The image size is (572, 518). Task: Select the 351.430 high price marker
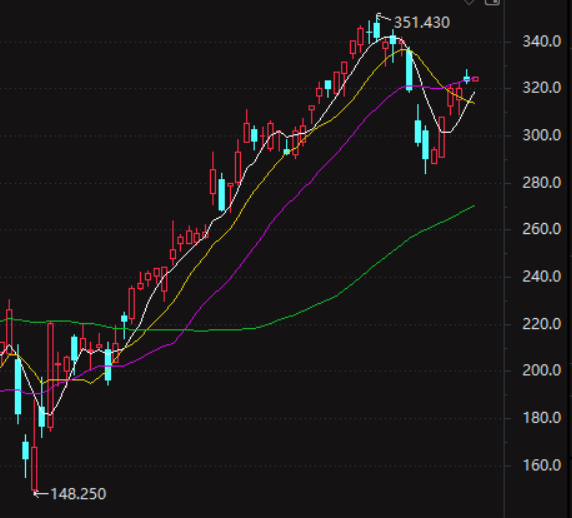click(422, 23)
